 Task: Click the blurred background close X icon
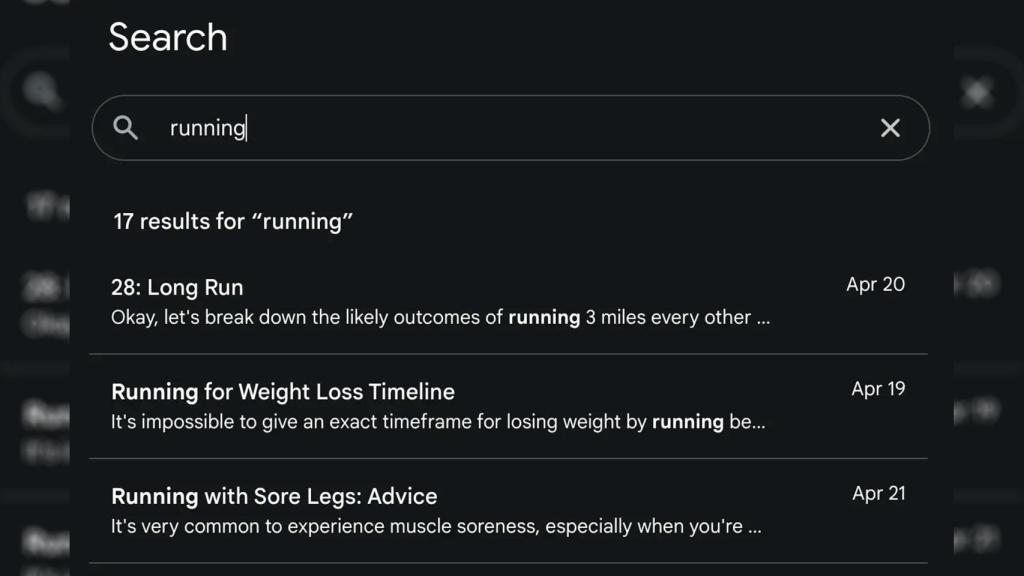(x=976, y=93)
